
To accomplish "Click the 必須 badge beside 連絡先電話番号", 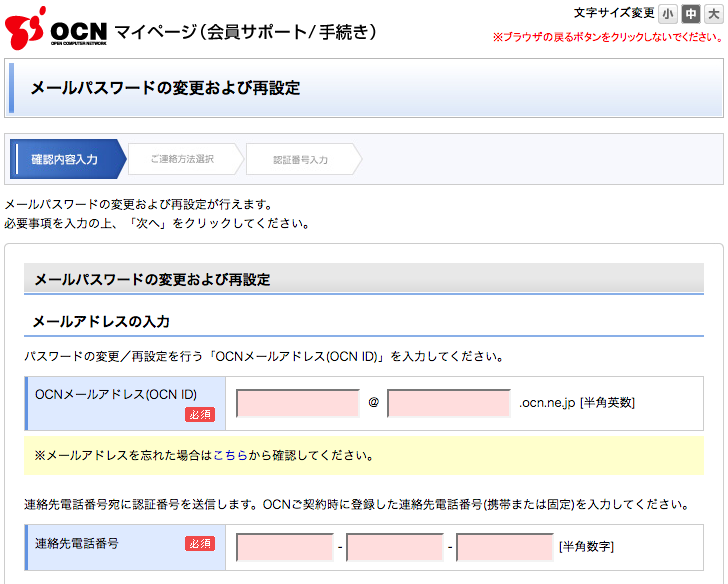I will 200,543.
